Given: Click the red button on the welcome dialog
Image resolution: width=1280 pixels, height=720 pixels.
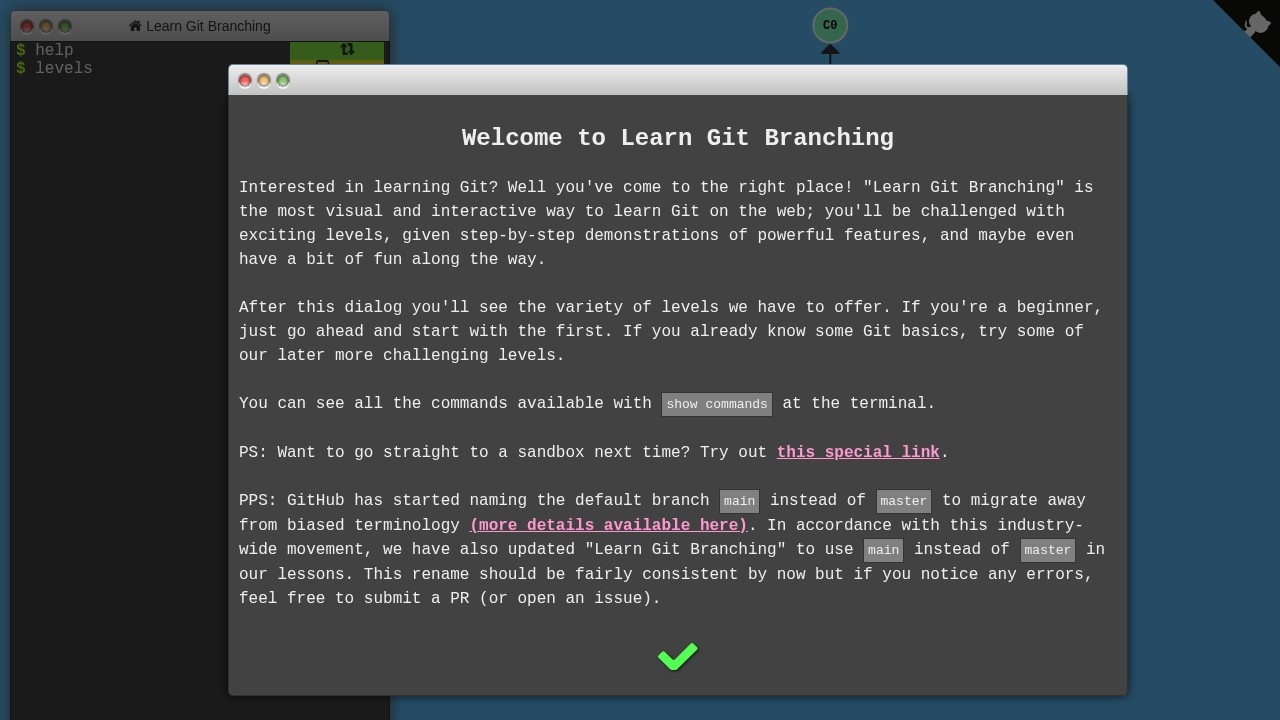Looking at the screenshot, I should click(245, 80).
